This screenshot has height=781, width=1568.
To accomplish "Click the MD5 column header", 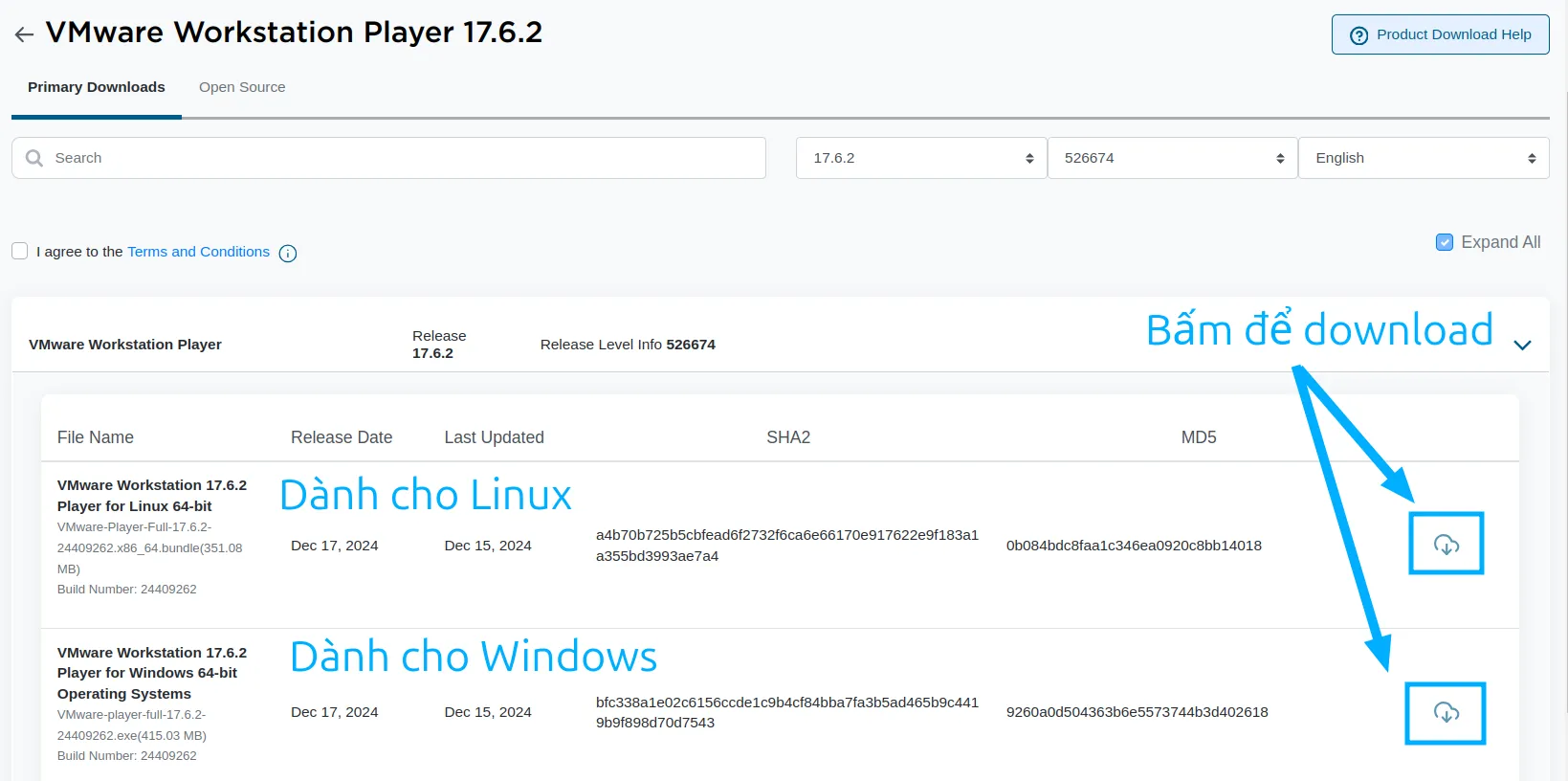I will (x=1199, y=437).
